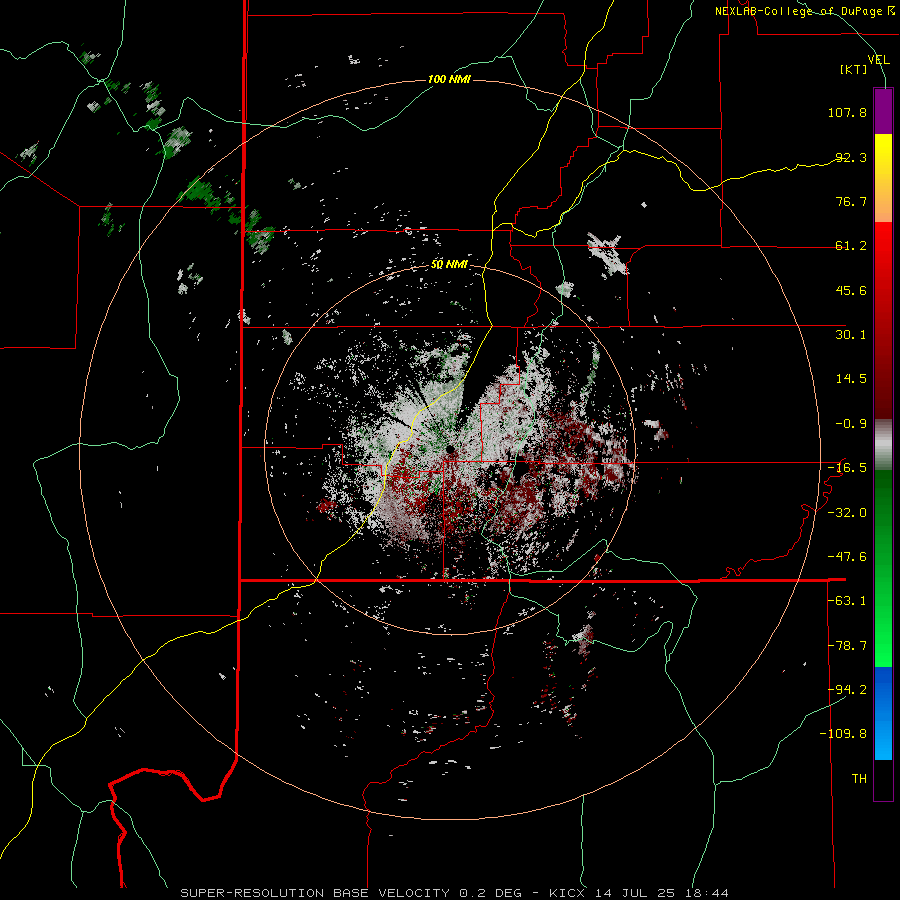Viewport: 900px width, 900px height.
Task: Select the -0.9 velocity scale value
Action: 851,424
